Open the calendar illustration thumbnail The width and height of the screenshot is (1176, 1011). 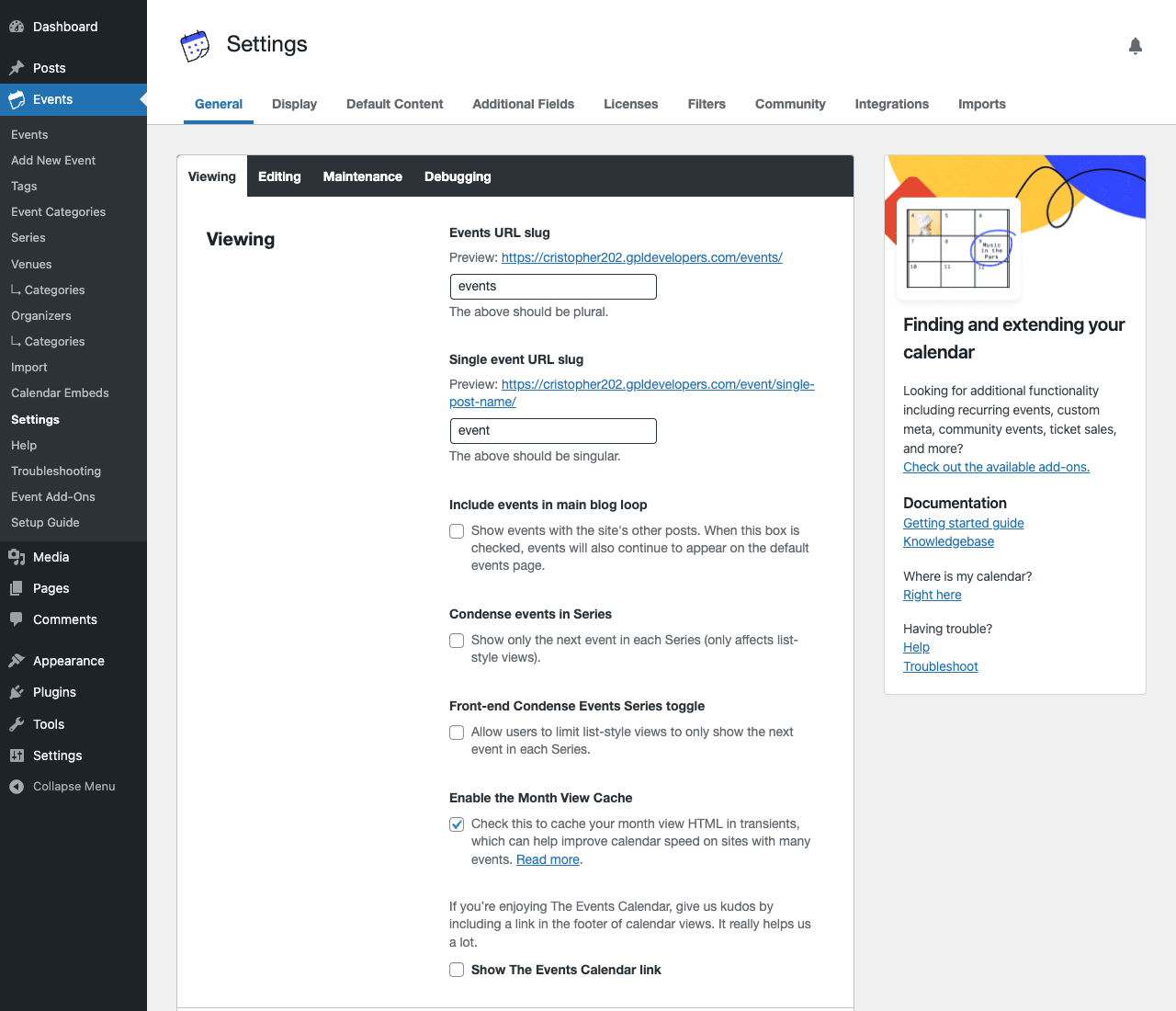[958, 248]
